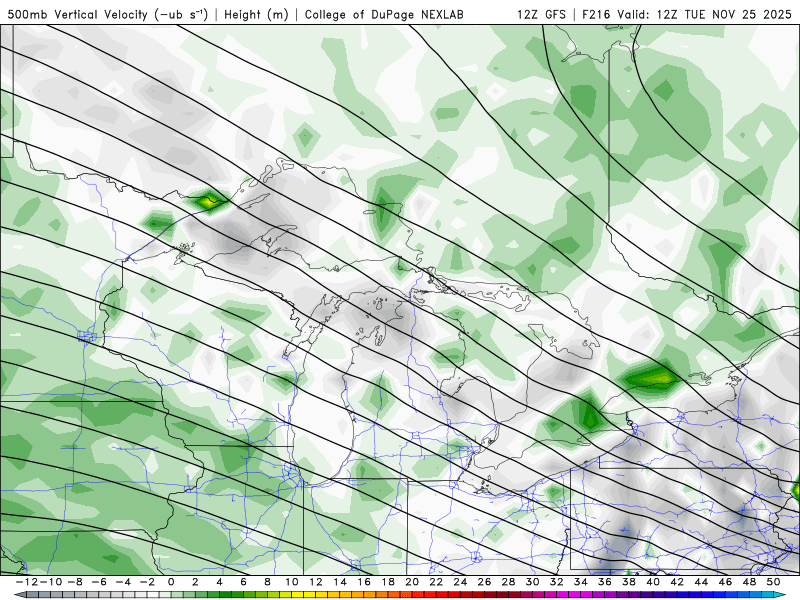This screenshot has height=600, width=800.
Task: Click the 14 value on color scale
Action: [x=340, y=582]
